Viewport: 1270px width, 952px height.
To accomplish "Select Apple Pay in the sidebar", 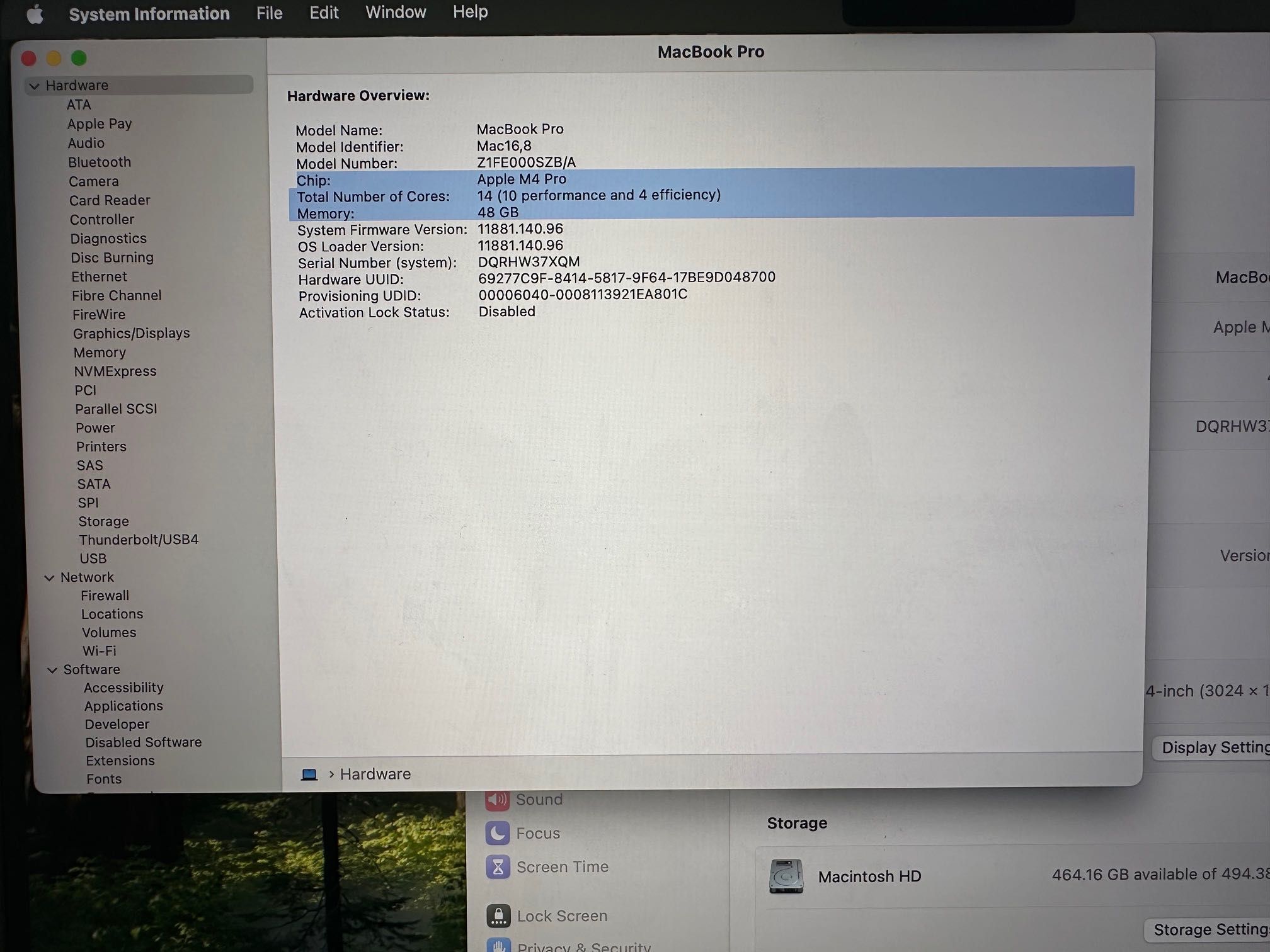I will pos(100,124).
